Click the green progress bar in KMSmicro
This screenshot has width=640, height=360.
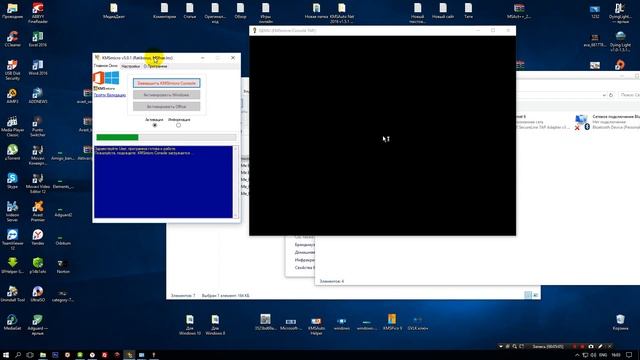(166, 138)
